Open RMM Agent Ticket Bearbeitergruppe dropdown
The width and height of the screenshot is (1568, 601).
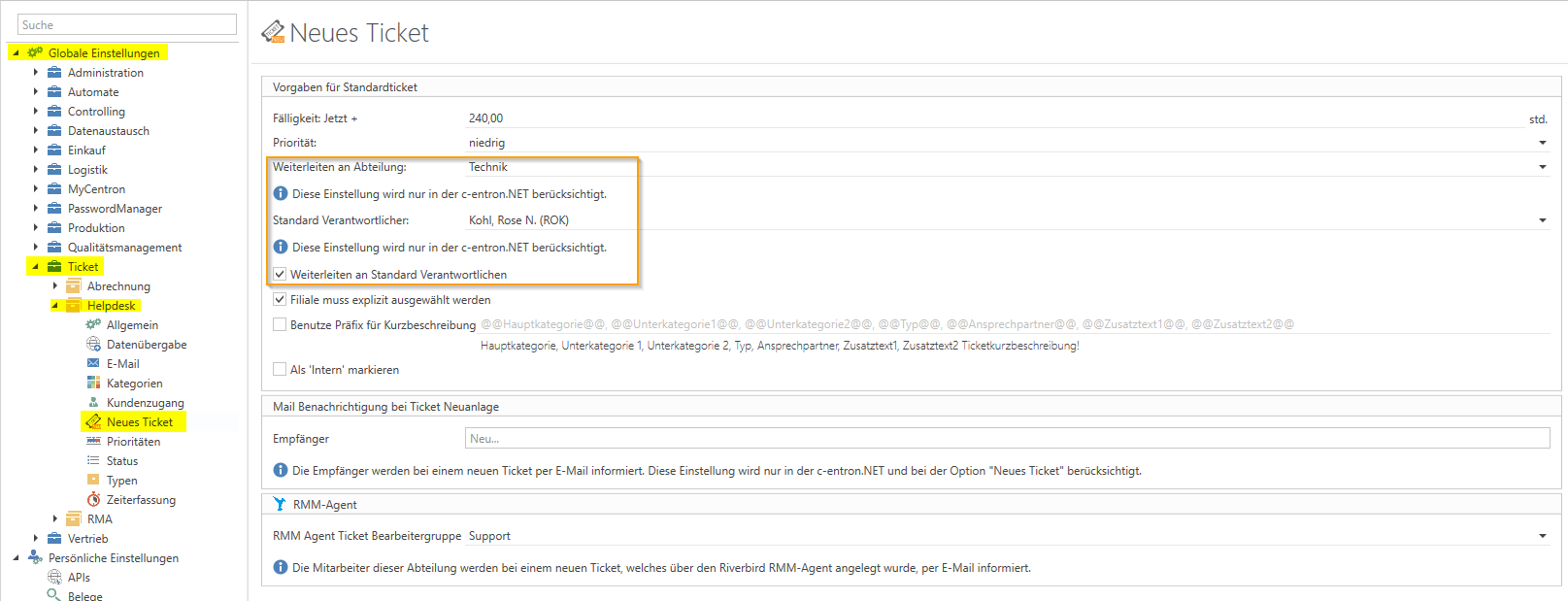tap(1542, 536)
